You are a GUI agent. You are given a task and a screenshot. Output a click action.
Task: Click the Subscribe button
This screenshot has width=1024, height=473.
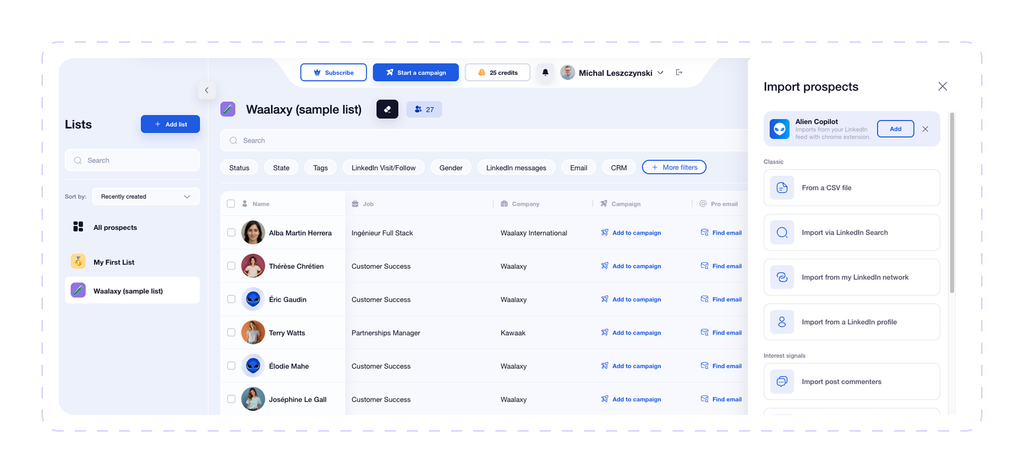coord(334,73)
